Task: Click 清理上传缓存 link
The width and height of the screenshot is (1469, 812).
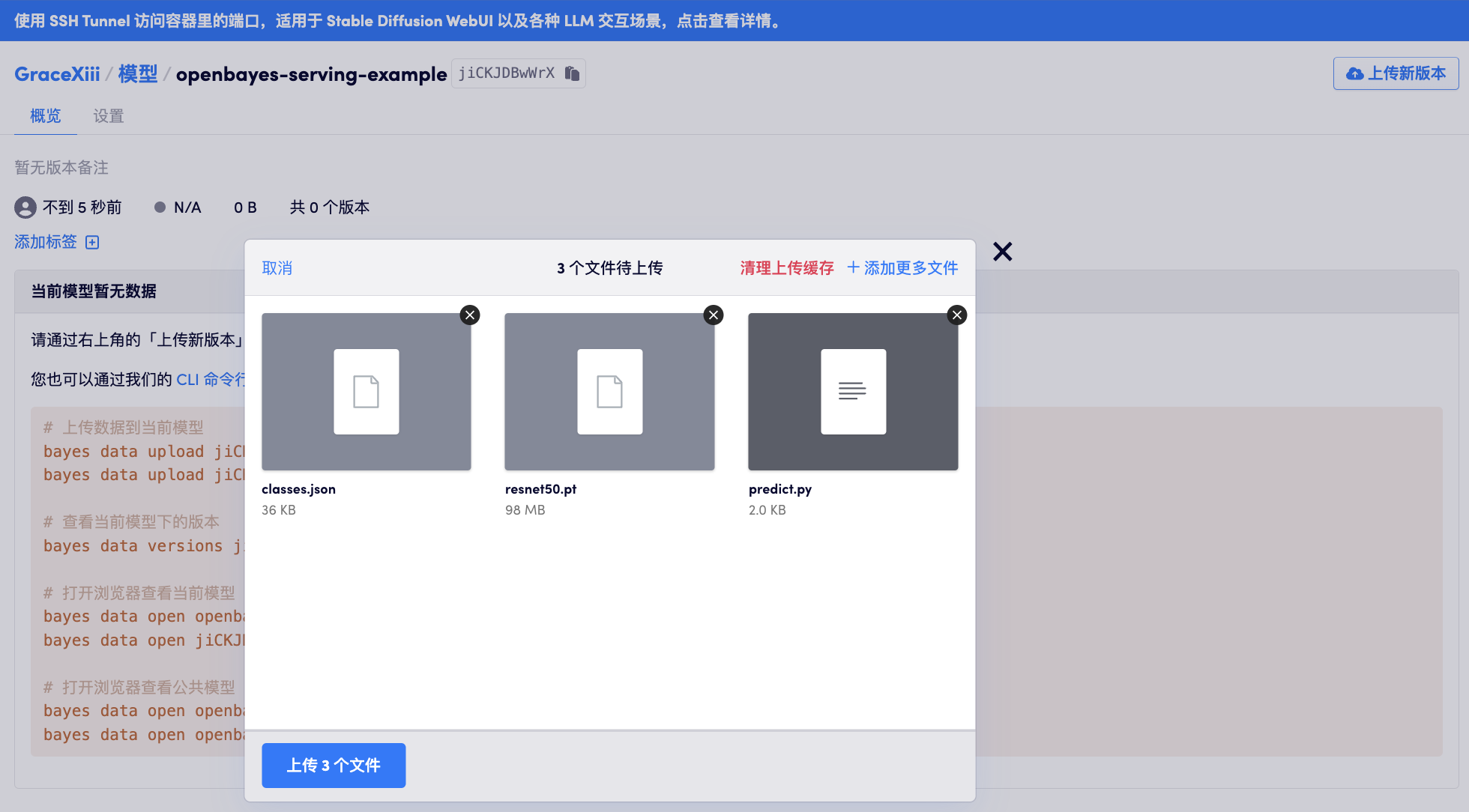Action: click(786, 268)
